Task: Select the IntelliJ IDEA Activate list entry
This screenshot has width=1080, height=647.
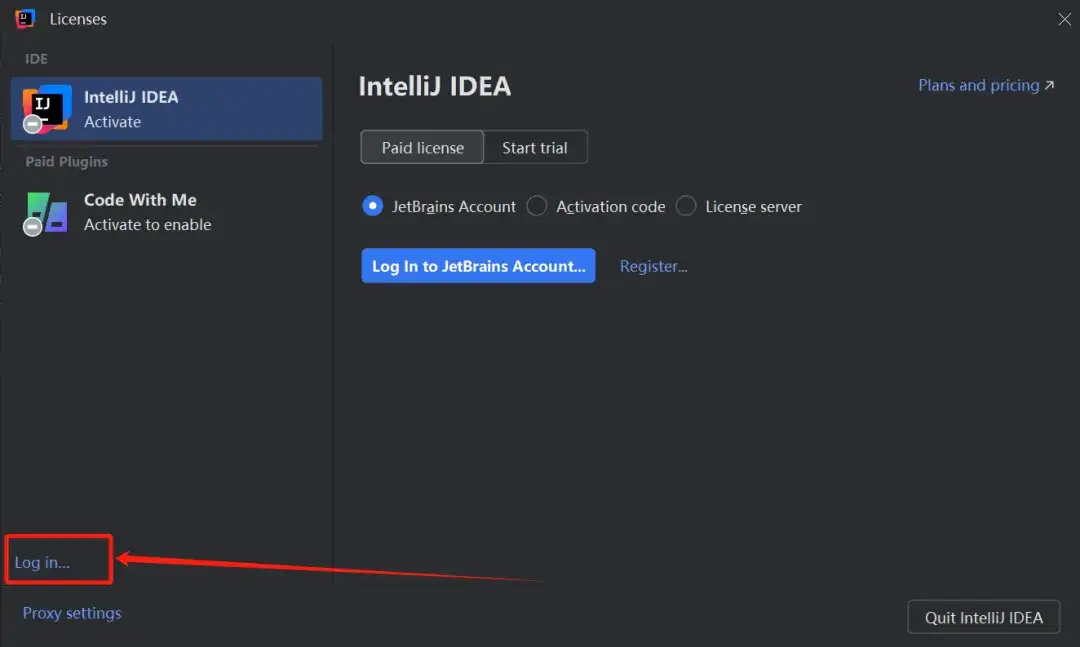Action: point(166,109)
